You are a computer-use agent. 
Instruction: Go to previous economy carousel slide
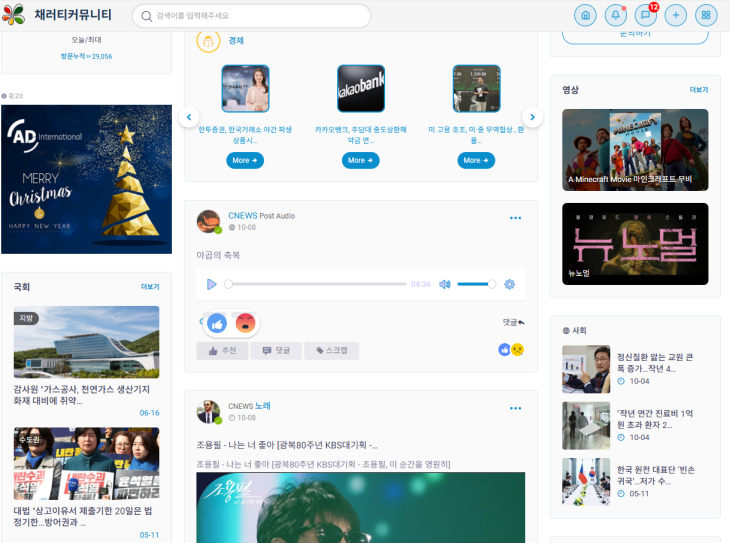[x=189, y=117]
